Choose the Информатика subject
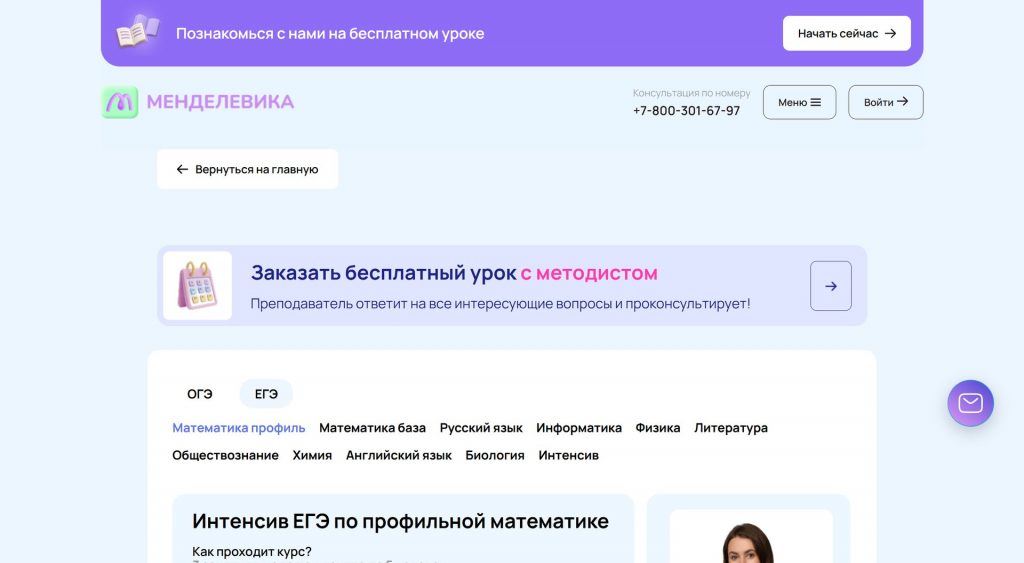Screen dimensions: 1024x563 point(579,428)
